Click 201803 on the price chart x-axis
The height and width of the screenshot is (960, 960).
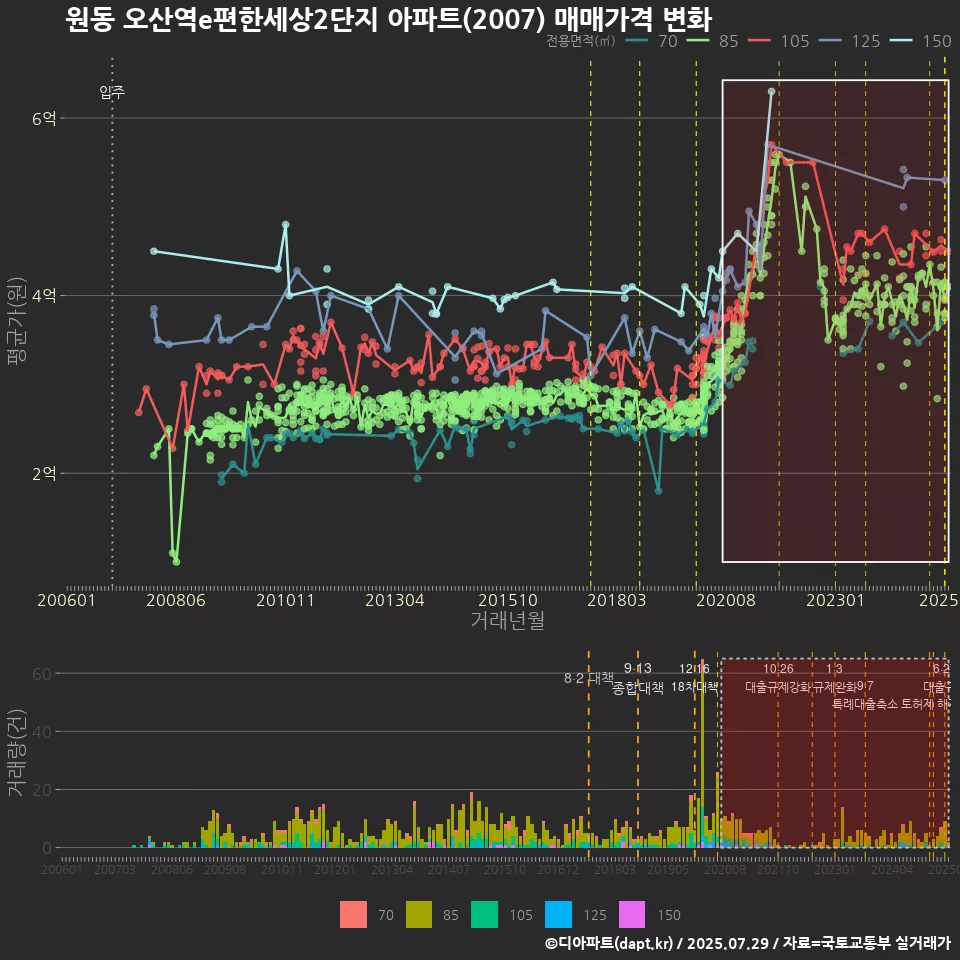(617, 600)
